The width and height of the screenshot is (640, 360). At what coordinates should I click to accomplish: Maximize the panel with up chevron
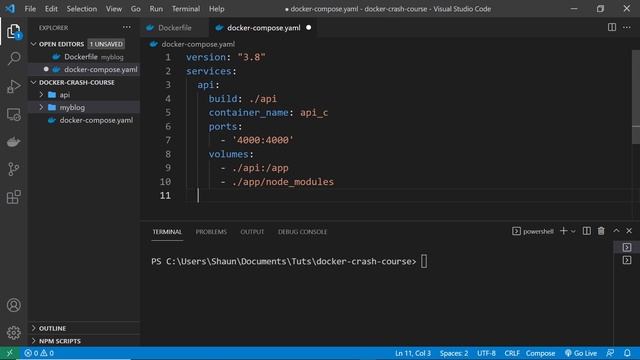click(616, 231)
